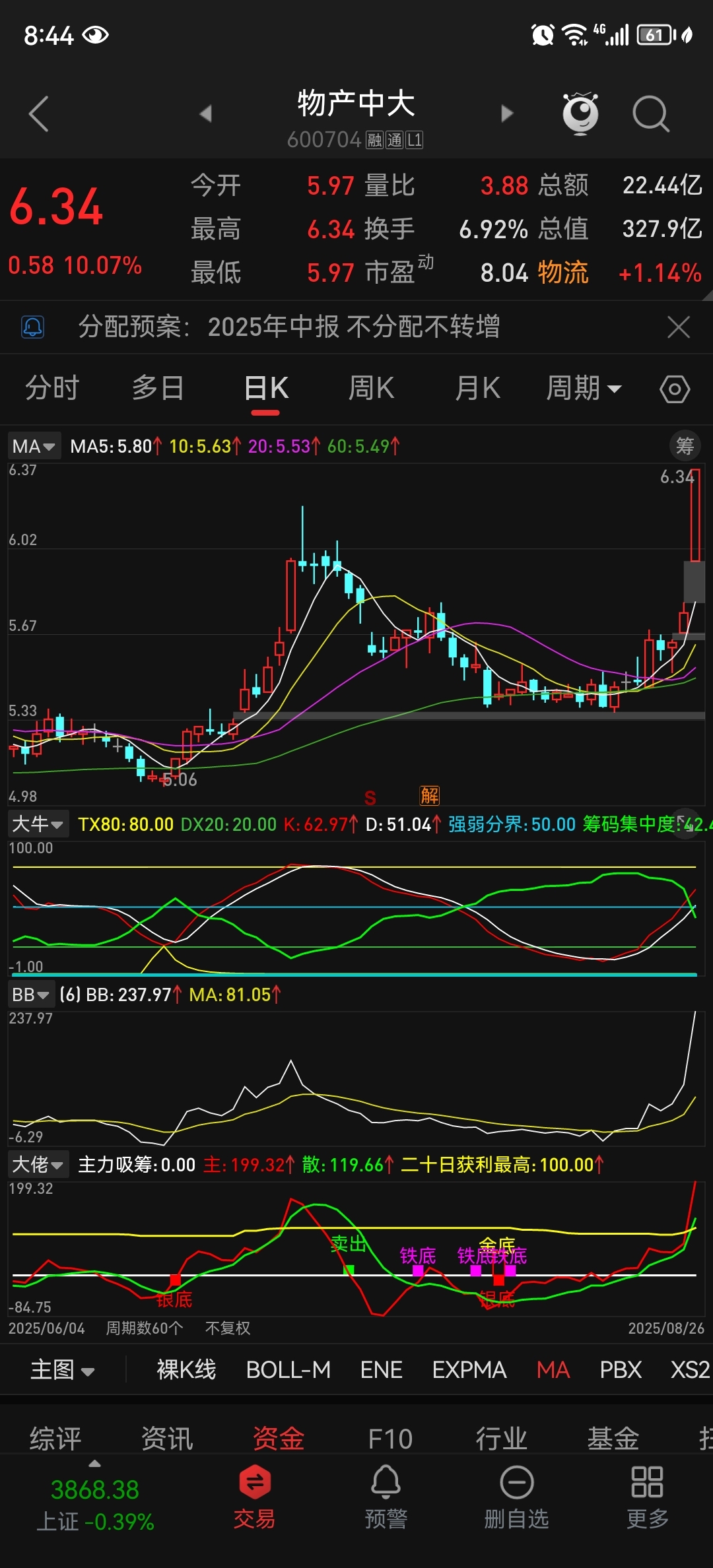713x1568 pixels.
Task: Tap the 分配预案 announcement text
Action: [289, 327]
